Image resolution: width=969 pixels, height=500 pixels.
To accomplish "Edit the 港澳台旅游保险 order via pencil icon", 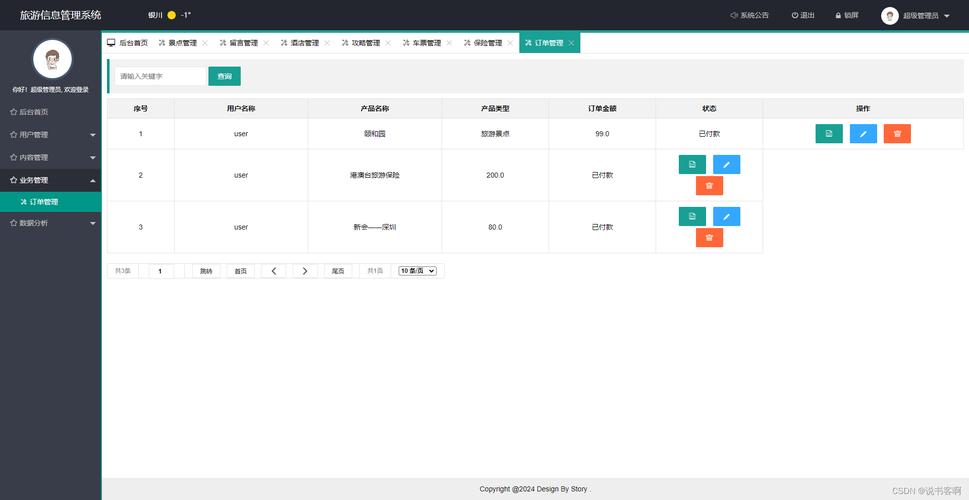I will point(726,164).
